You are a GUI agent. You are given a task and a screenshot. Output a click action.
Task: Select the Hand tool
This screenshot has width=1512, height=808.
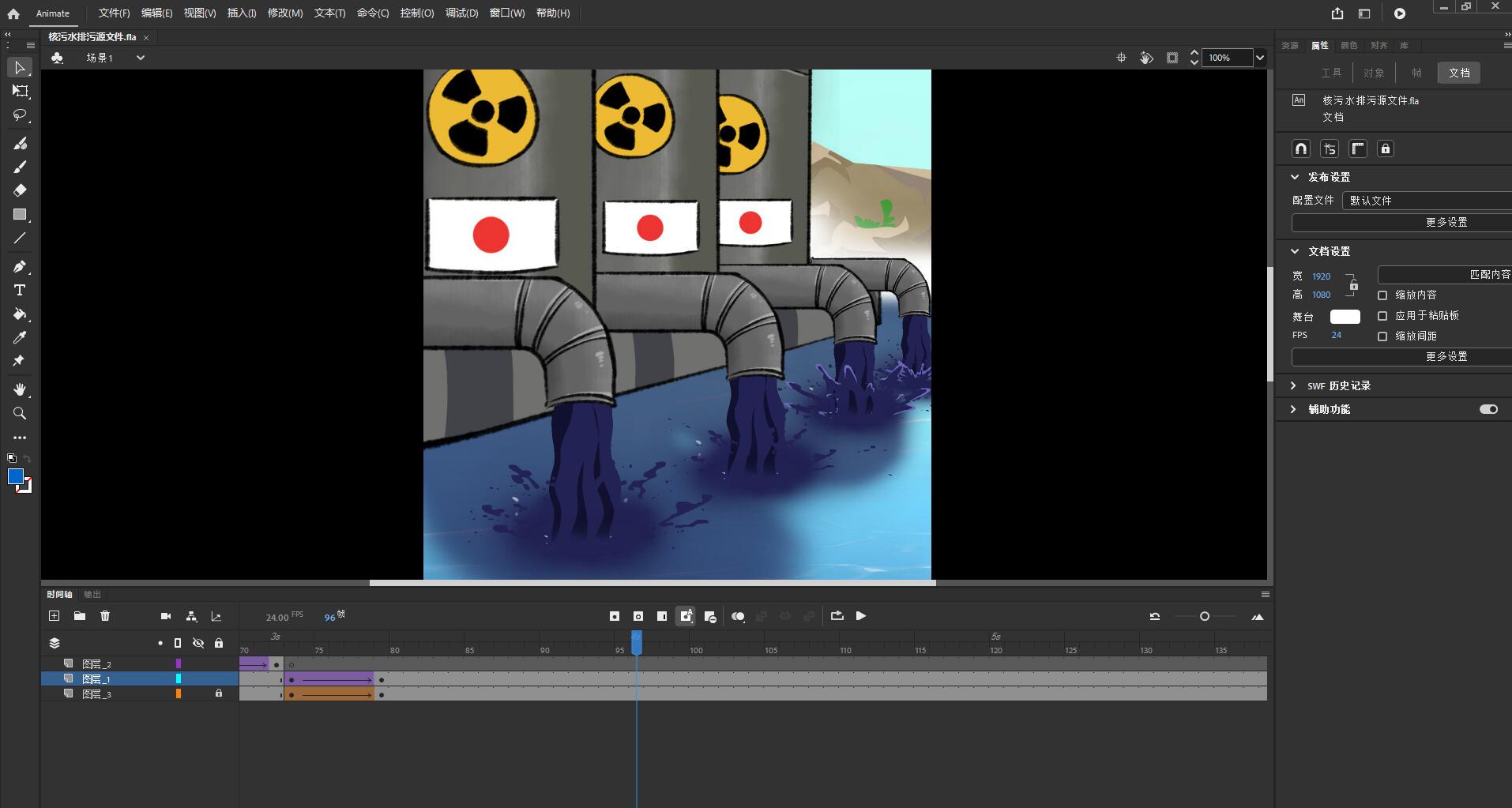click(20, 389)
